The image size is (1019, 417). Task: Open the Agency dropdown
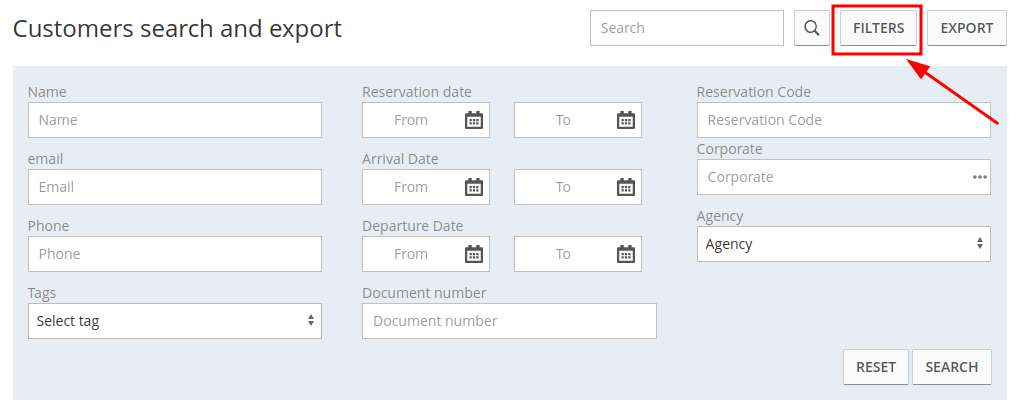(x=842, y=244)
